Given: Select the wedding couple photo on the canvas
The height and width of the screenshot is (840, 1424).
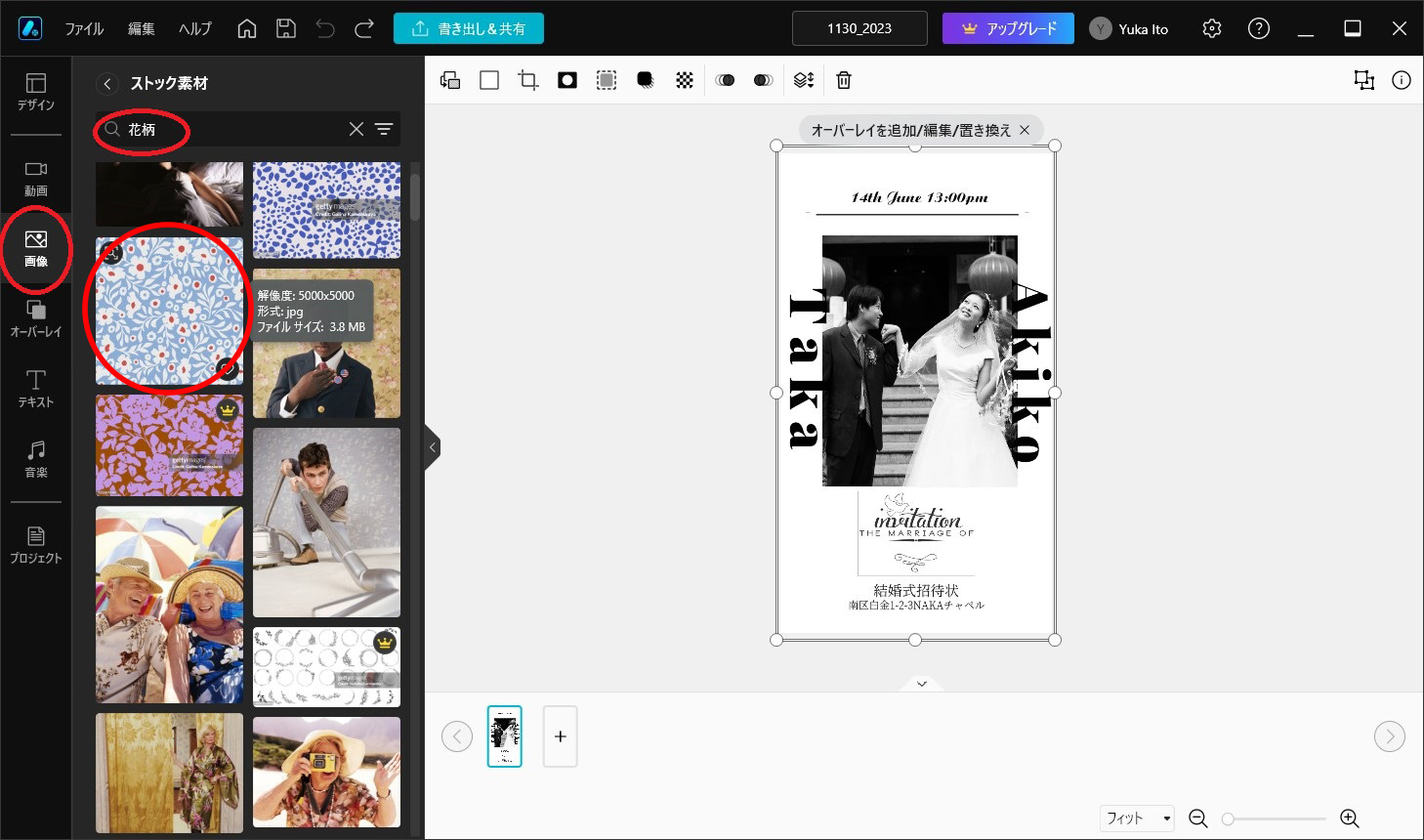Looking at the screenshot, I should 919,360.
